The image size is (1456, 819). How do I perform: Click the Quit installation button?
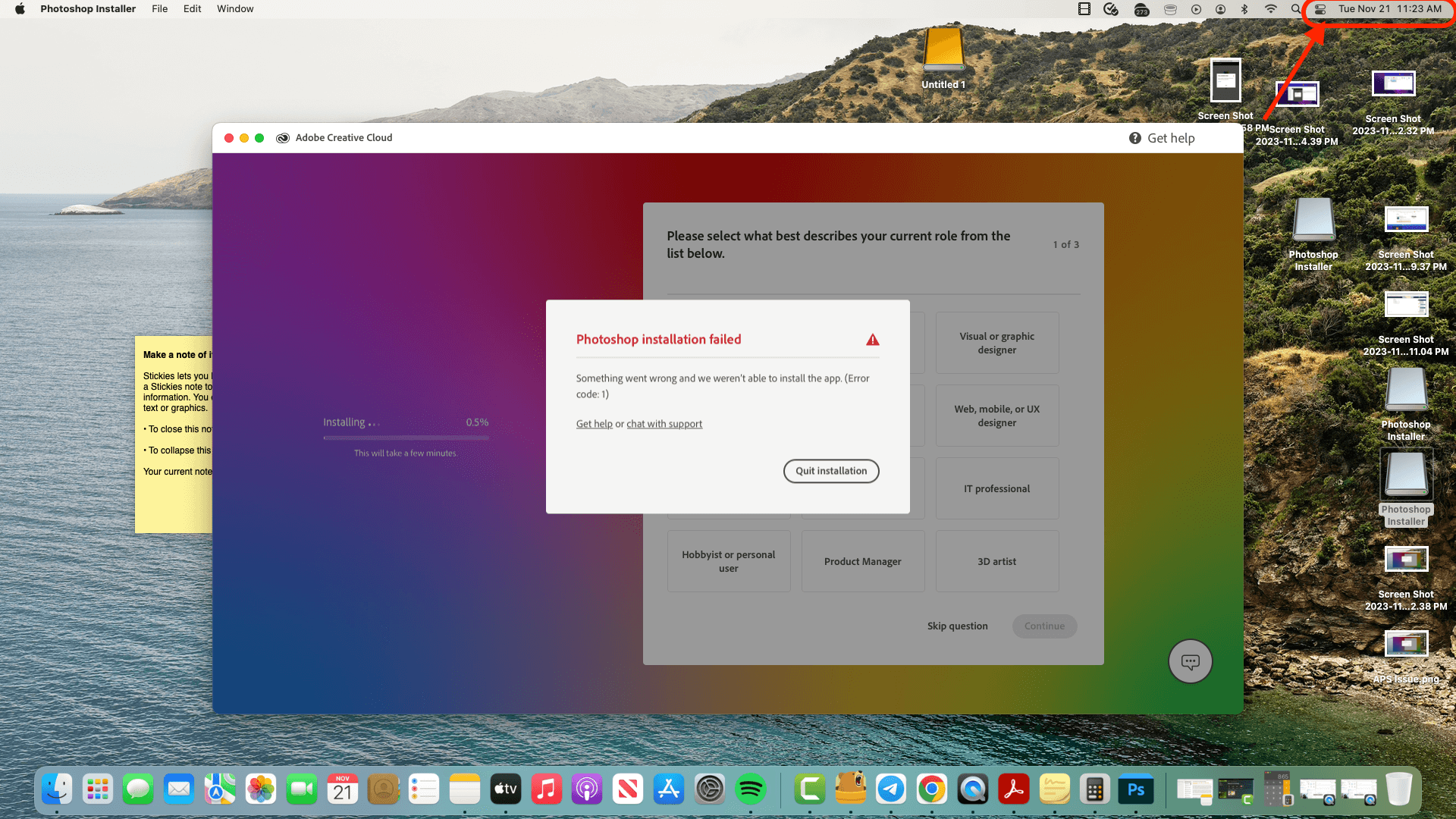(831, 471)
